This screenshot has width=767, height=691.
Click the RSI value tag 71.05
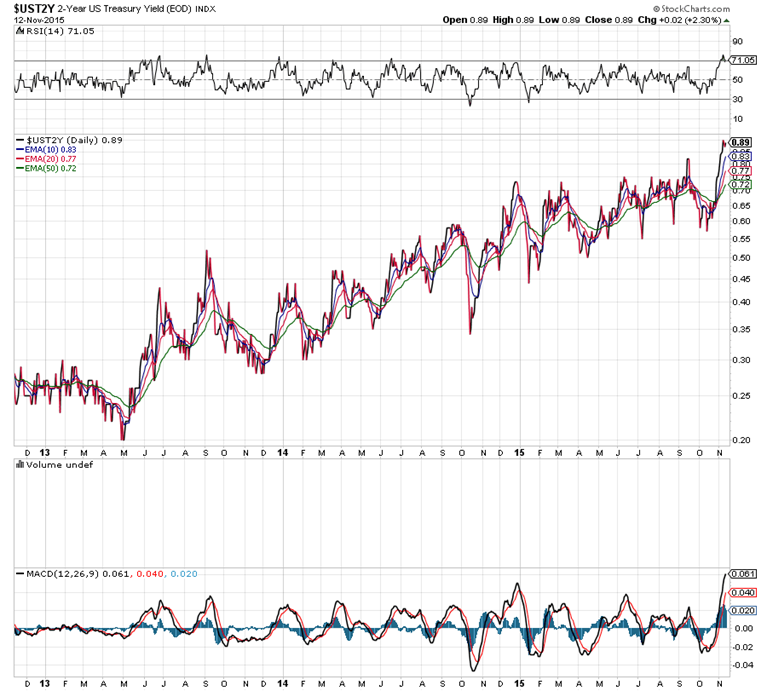click(x=742, y=60)
